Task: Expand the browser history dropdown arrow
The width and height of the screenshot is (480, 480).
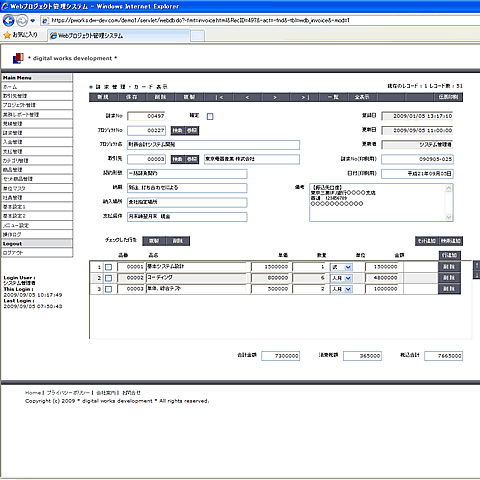Action: click(x=32, y=21)
